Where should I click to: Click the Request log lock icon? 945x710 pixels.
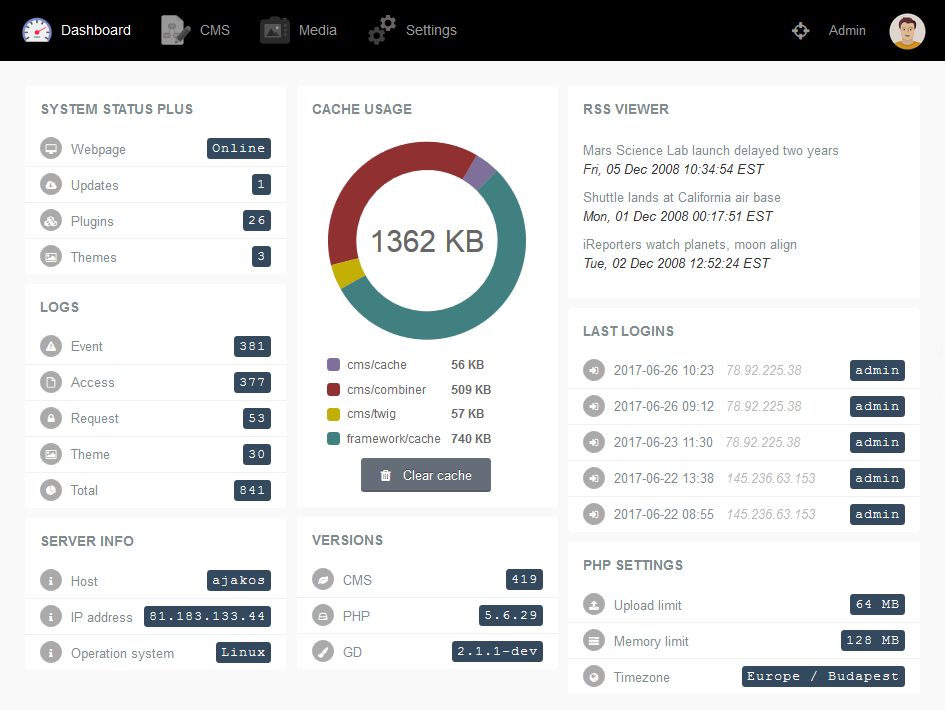[x=51, y=418]
